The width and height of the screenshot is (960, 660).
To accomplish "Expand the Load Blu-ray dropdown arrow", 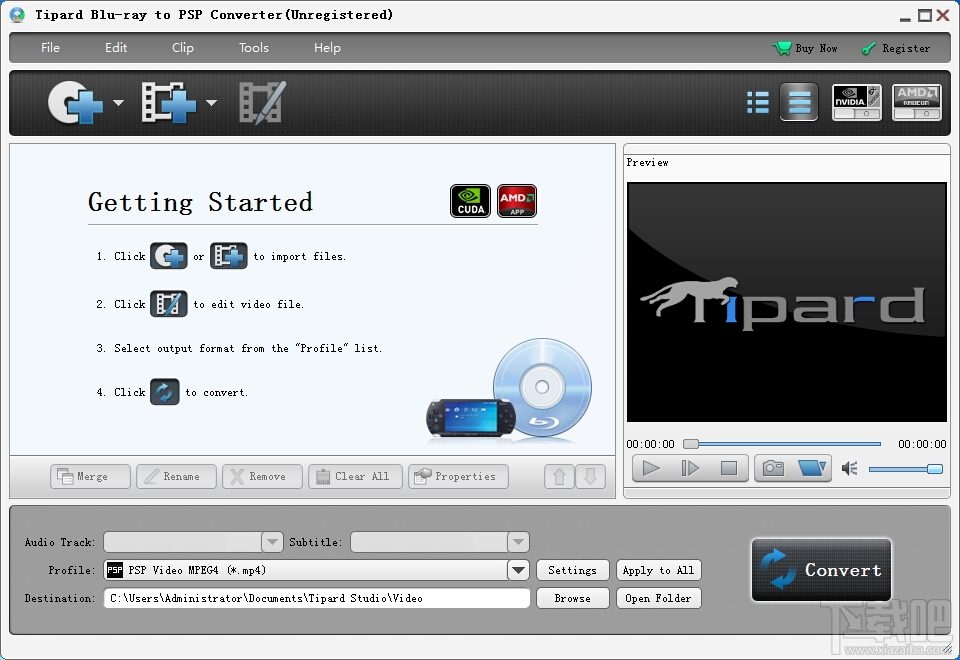I will point(119,103).
